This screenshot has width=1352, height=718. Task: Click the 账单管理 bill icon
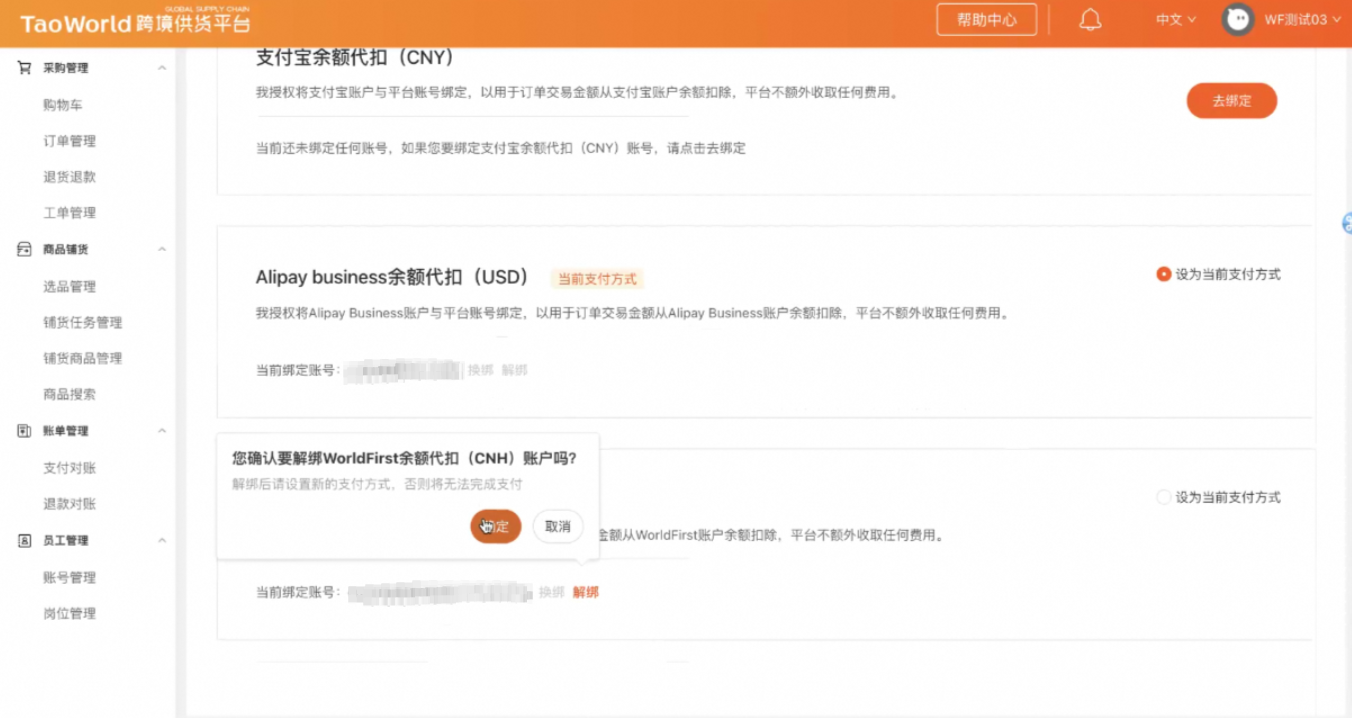point(25,431)
